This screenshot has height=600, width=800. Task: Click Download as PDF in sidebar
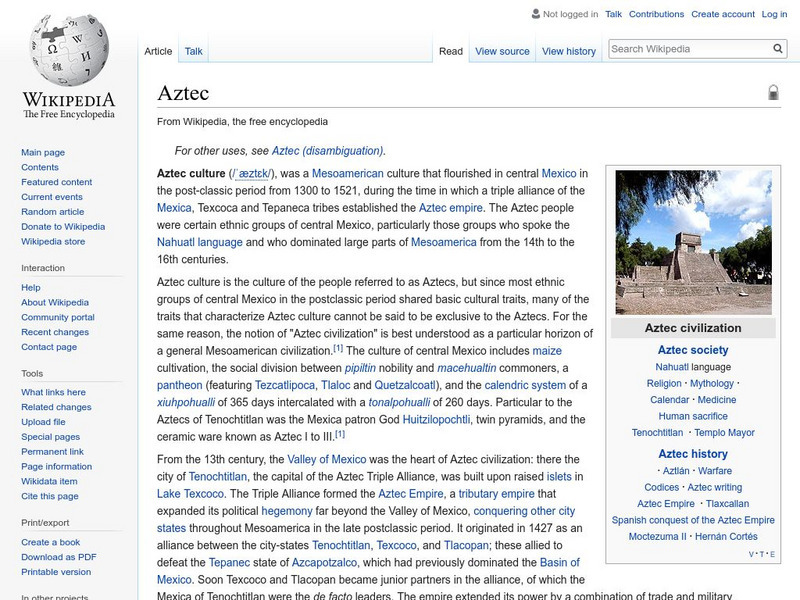point(58,557)
